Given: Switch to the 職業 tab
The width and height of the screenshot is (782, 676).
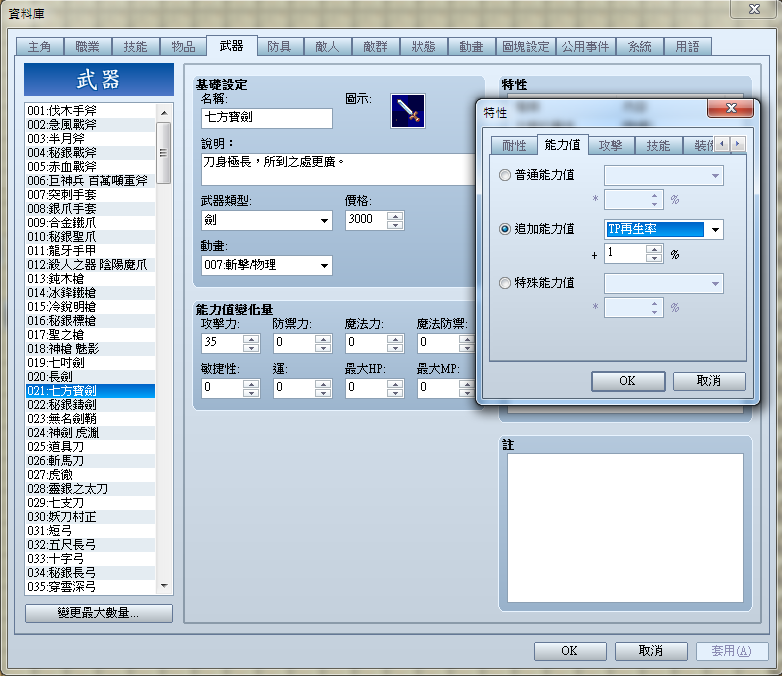Looking at the screenshot, I should (87, 47).
